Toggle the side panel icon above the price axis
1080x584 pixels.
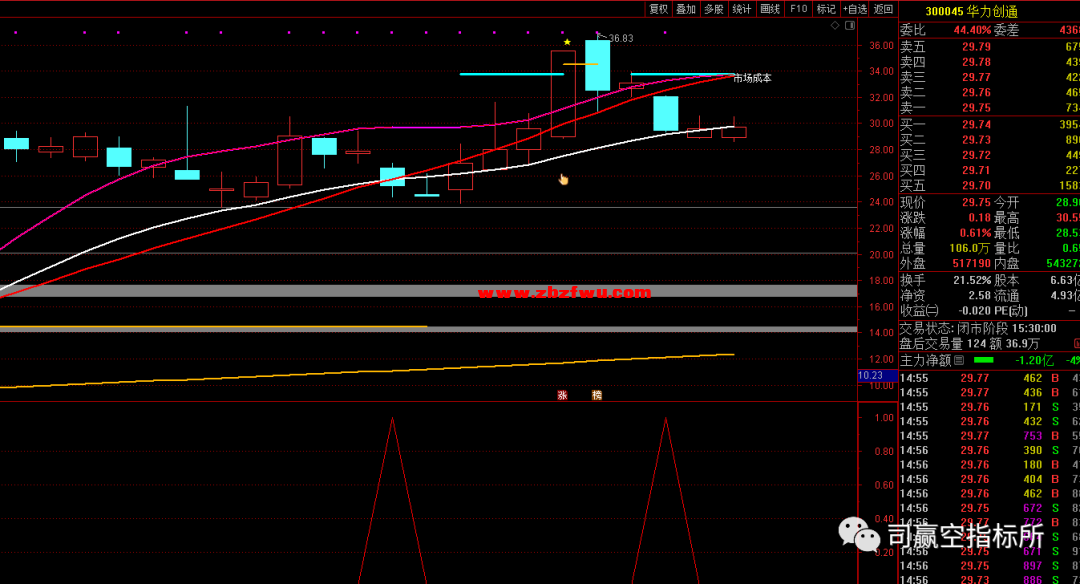pos(850,25)
